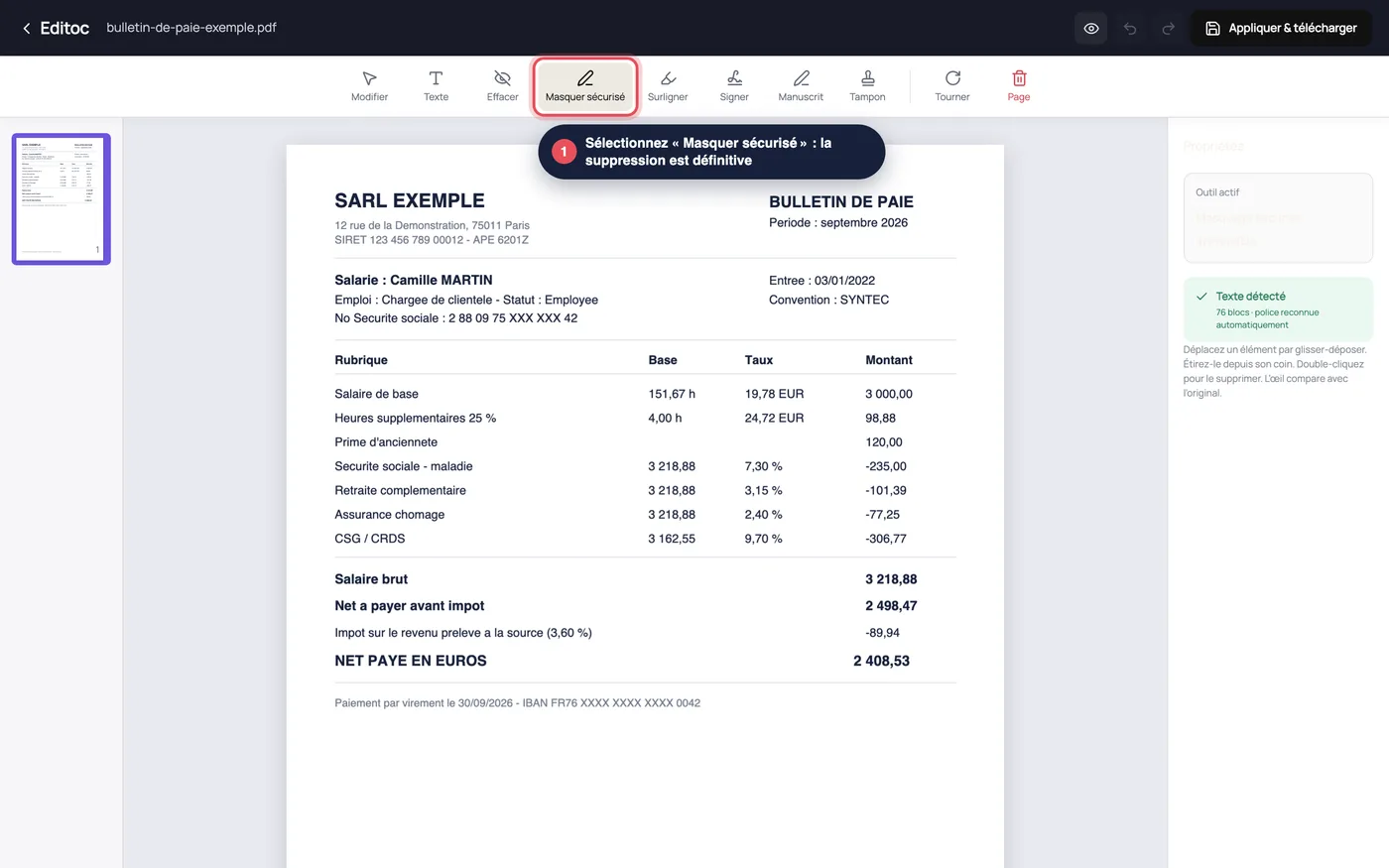Click the Heures supplementaires 25 % row label

click(416, 419)
